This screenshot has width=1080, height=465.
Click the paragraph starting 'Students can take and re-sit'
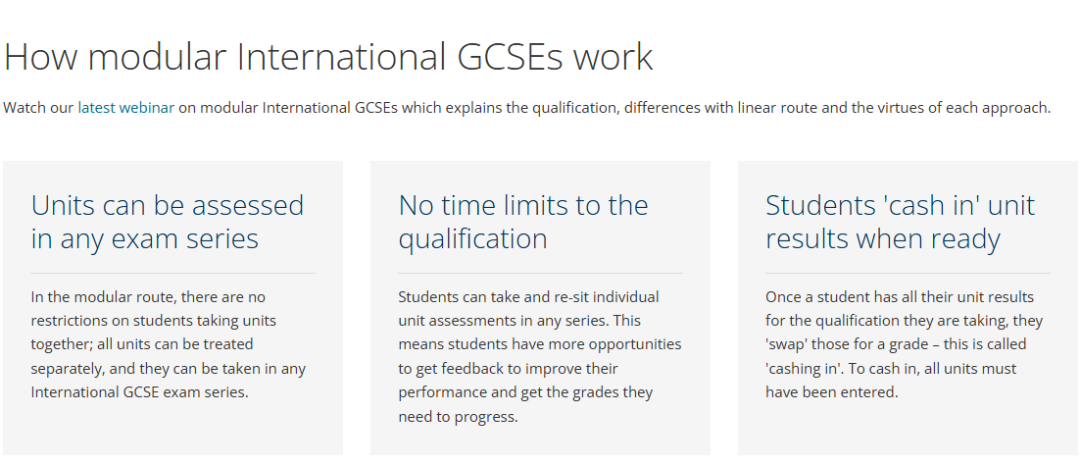point(539,356)
